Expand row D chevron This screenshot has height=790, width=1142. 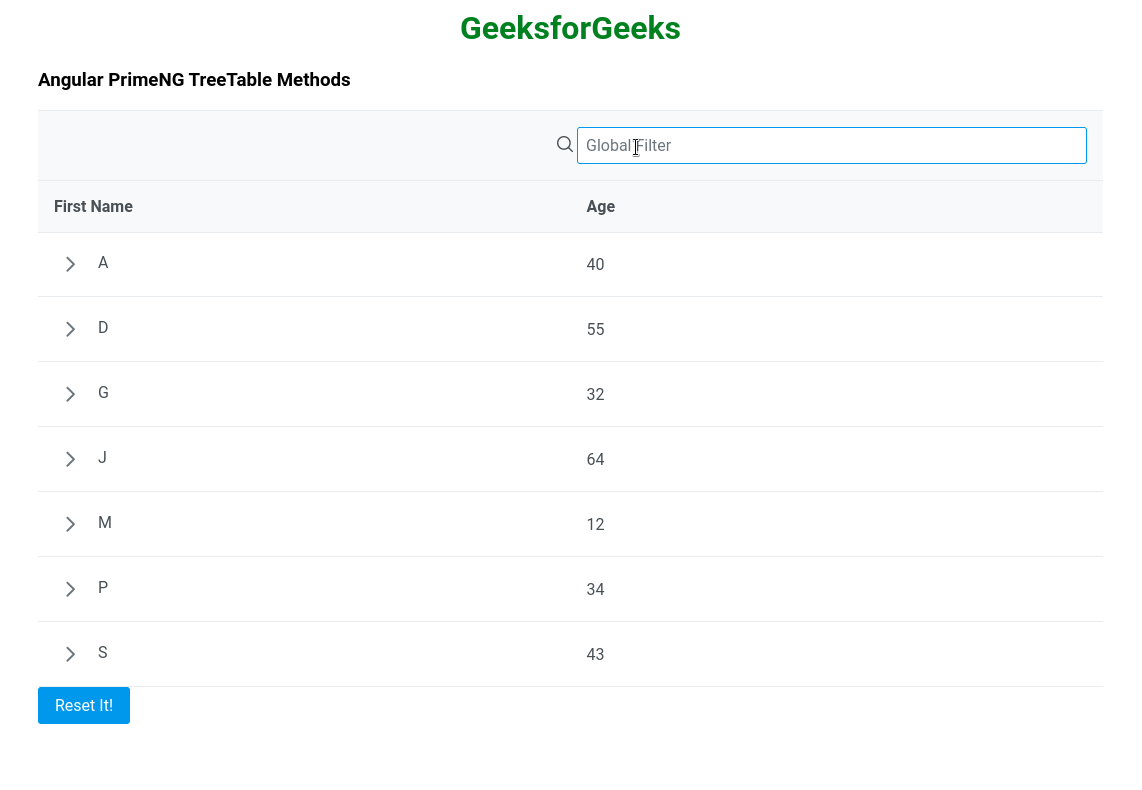(x=70, y=329)
